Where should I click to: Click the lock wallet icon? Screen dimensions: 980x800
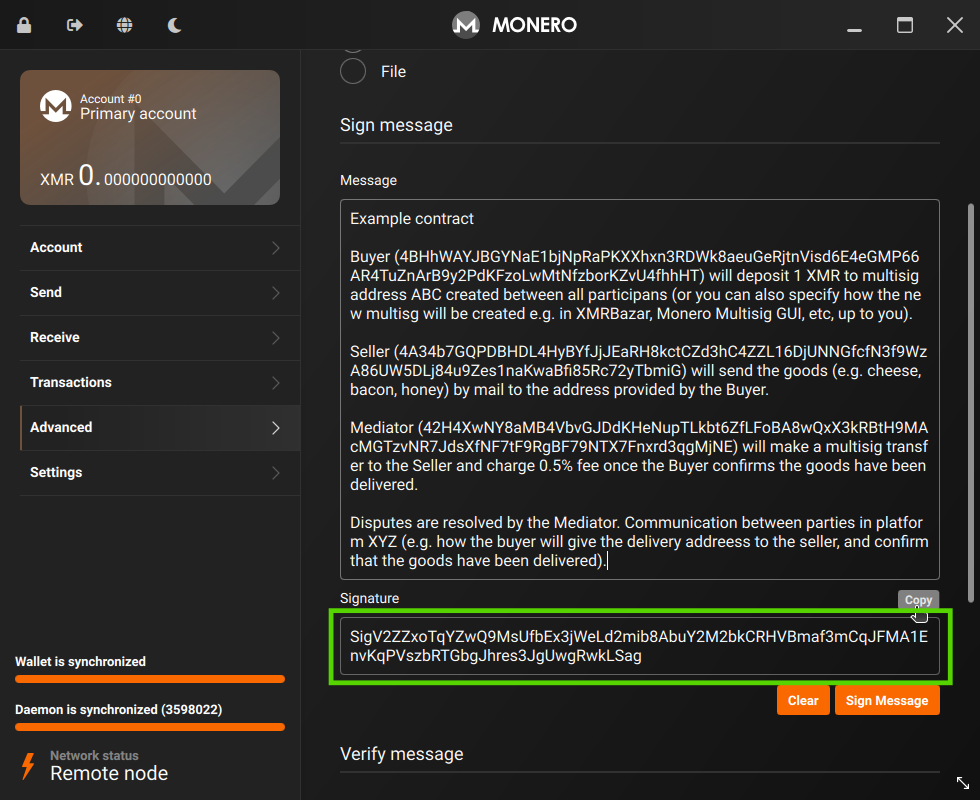24,24
